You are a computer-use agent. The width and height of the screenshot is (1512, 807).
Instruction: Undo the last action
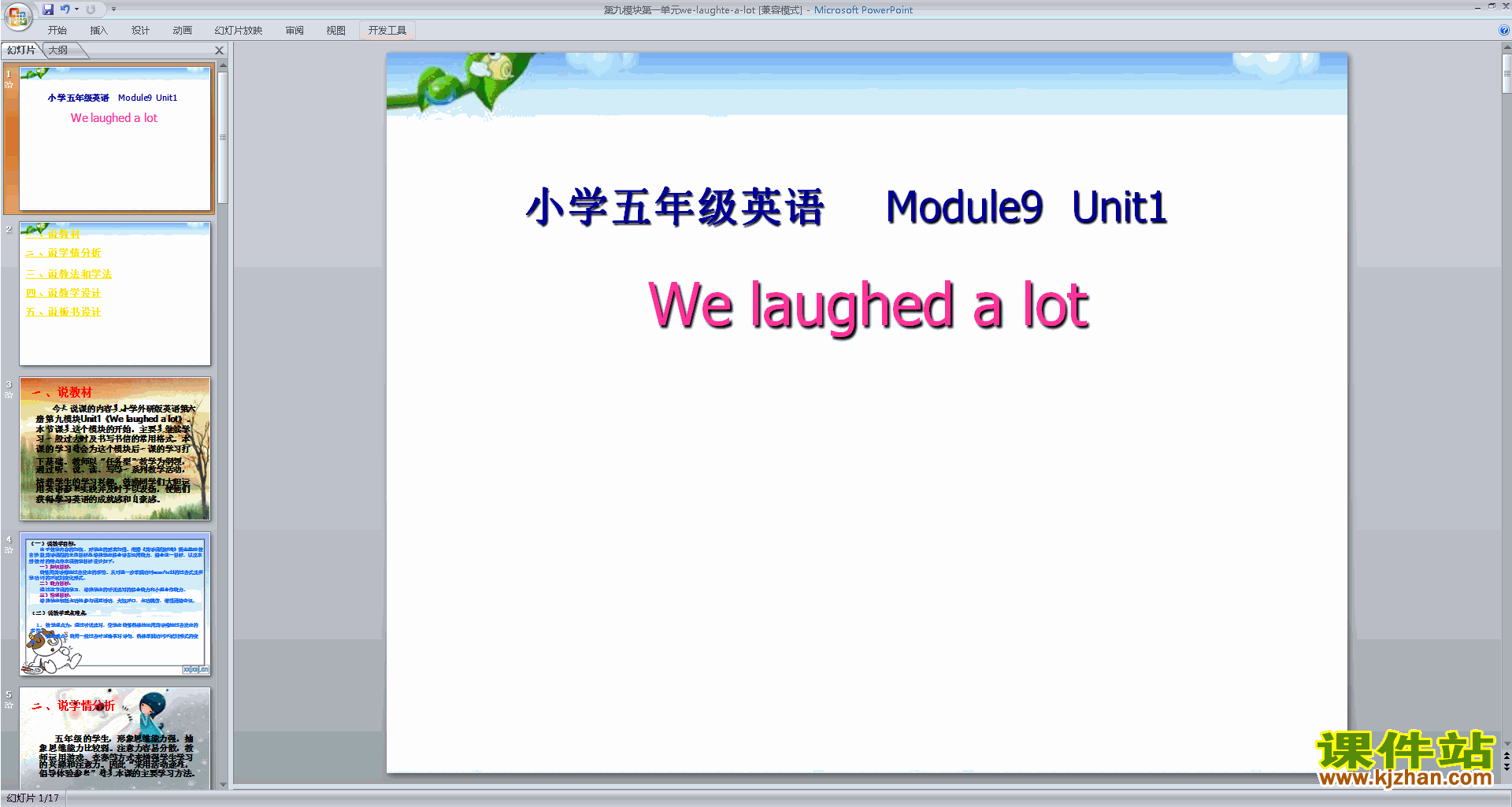(65, 9)
